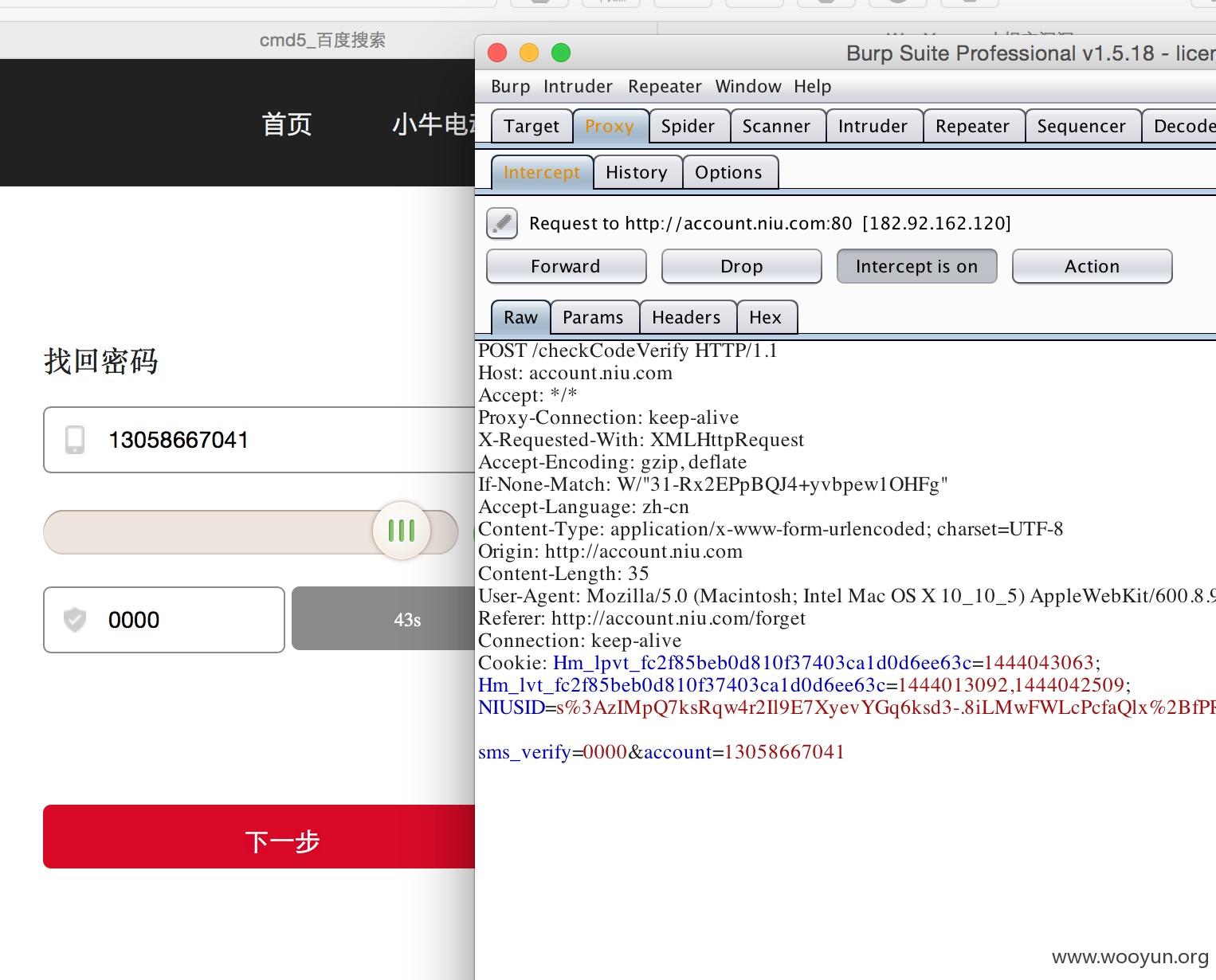
Task: Click the red close button of Burp window
Action: pyautogui.click(x=497, y=53)
